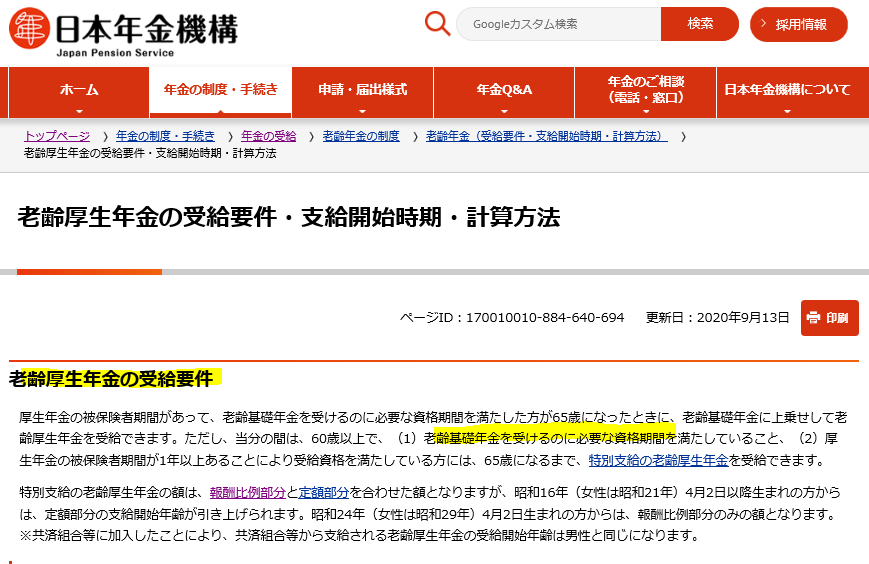Click the magnifying glass search icon
869x564 pixels.
pyautogui.click(x=438, y=24)
